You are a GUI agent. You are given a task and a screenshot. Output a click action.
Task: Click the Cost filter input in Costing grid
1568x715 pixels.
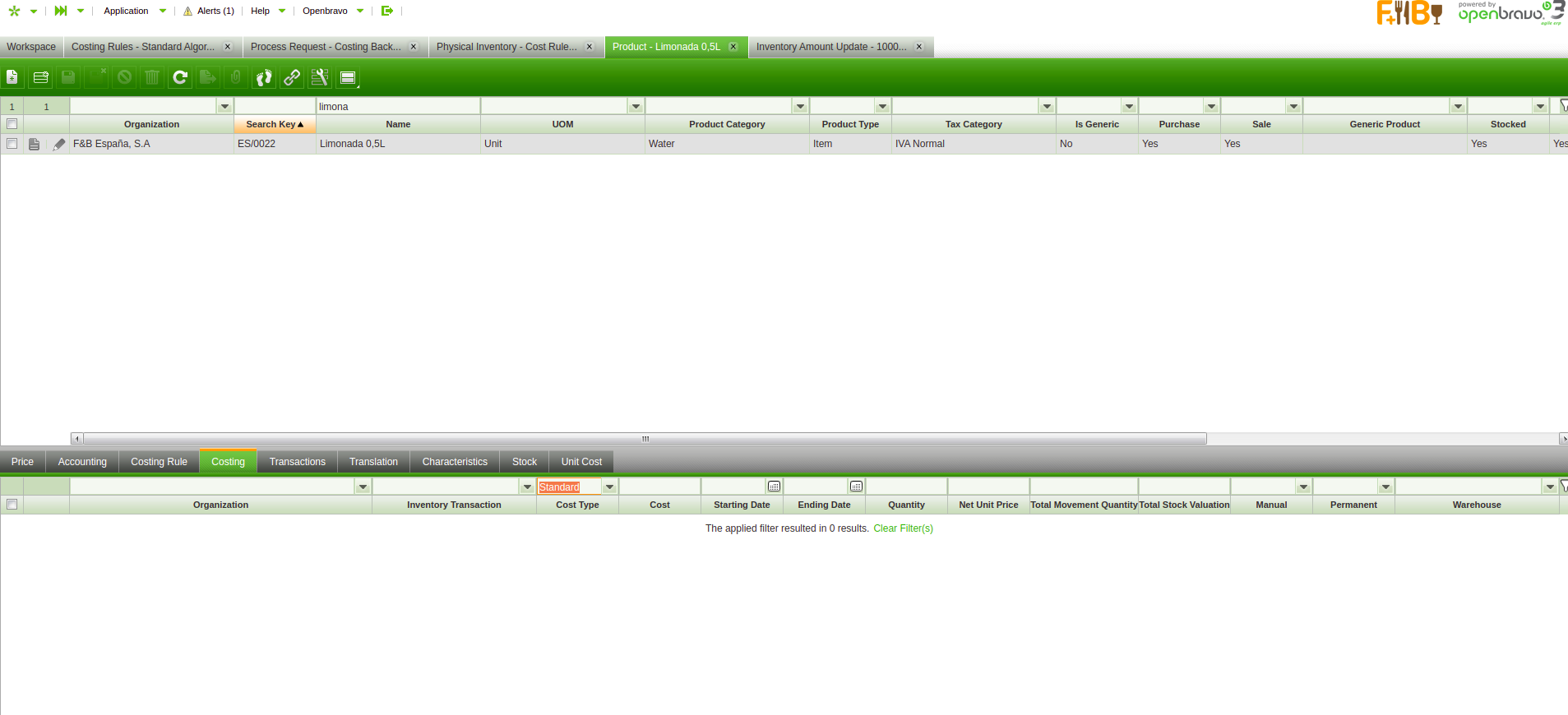coord(659,487)
